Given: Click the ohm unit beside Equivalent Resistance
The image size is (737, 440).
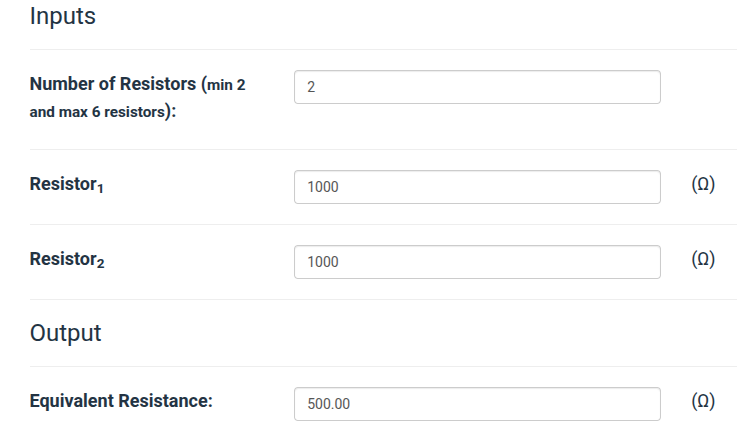Looking at the screenshot, I should pyautogui.click(x=703, y=401).
